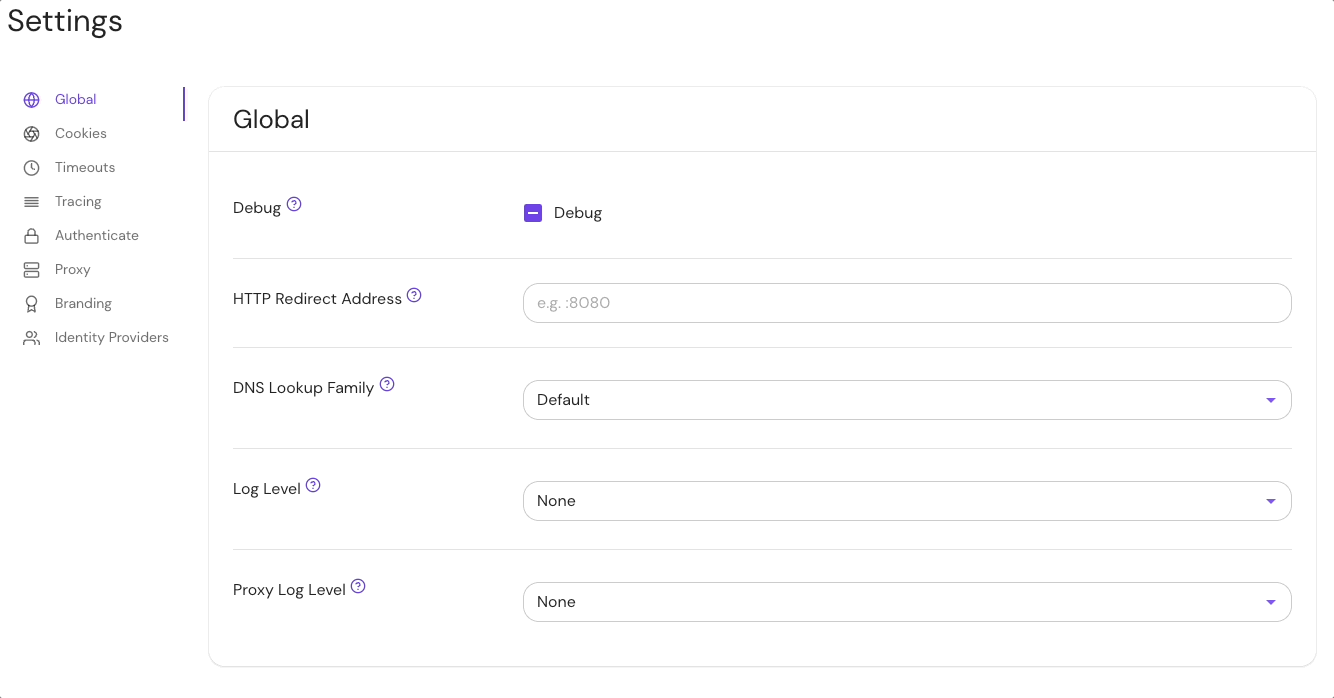1334x698 pixels.
Task: Show help tooltip for Log Level
Action: pos(313,485)
